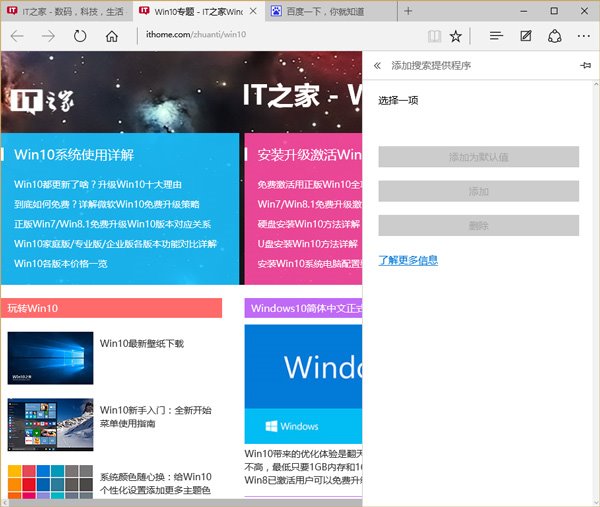Open 硬盘安装Win10方法详解 link
Viewport: 600px width, 507px height.
(x=308, y=224)
